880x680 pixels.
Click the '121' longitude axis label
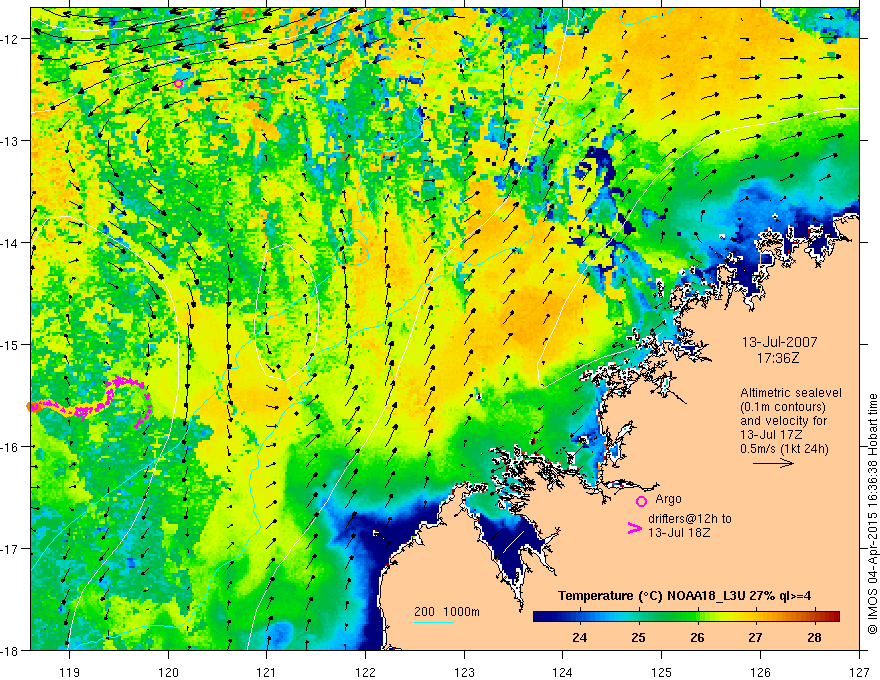pyautogui.click(x=267, y=672)
